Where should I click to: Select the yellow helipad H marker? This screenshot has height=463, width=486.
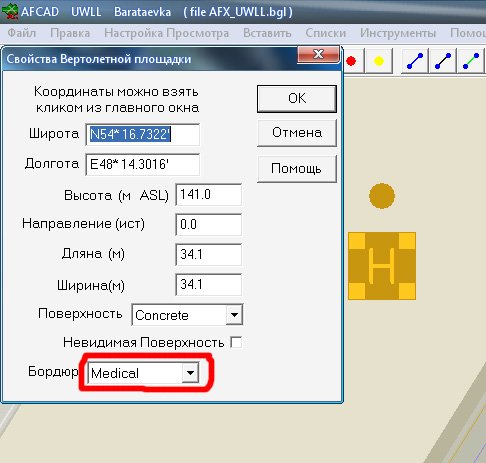pyautogui.click(x=382, y=266)
